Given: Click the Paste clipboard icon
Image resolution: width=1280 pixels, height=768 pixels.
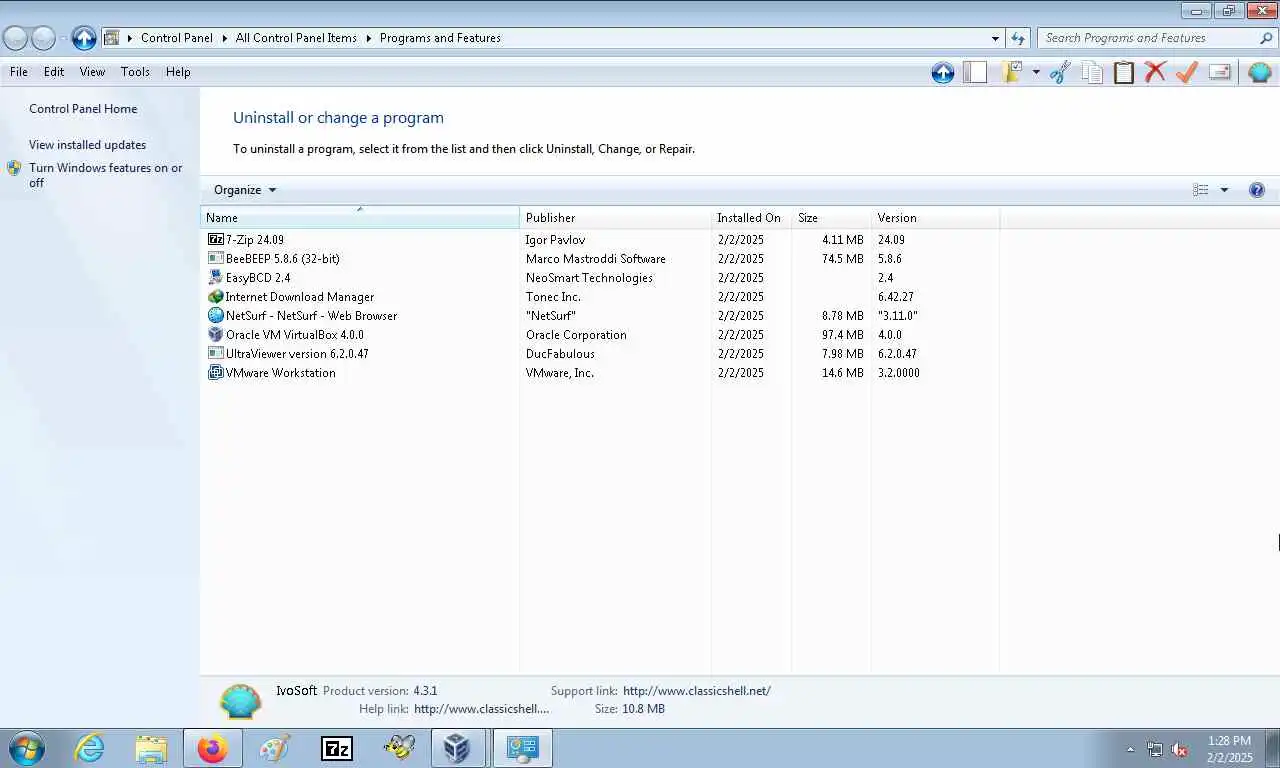Looking at the screenshot, I should point(1124,72).
